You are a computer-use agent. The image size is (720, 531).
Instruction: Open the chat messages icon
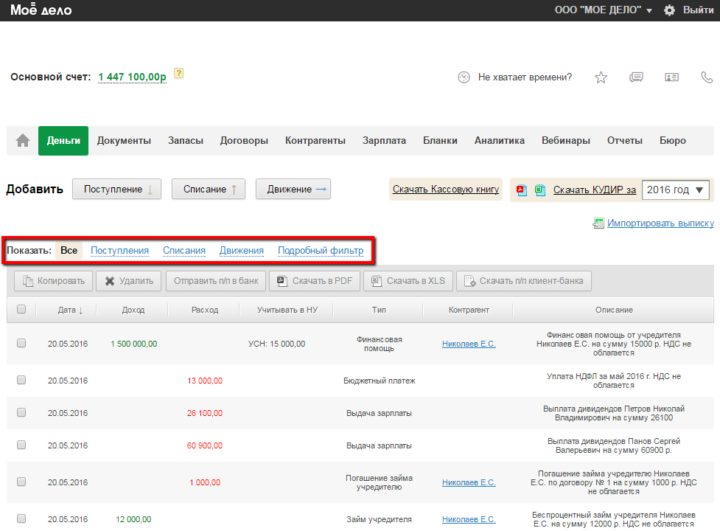coord(636,77)
